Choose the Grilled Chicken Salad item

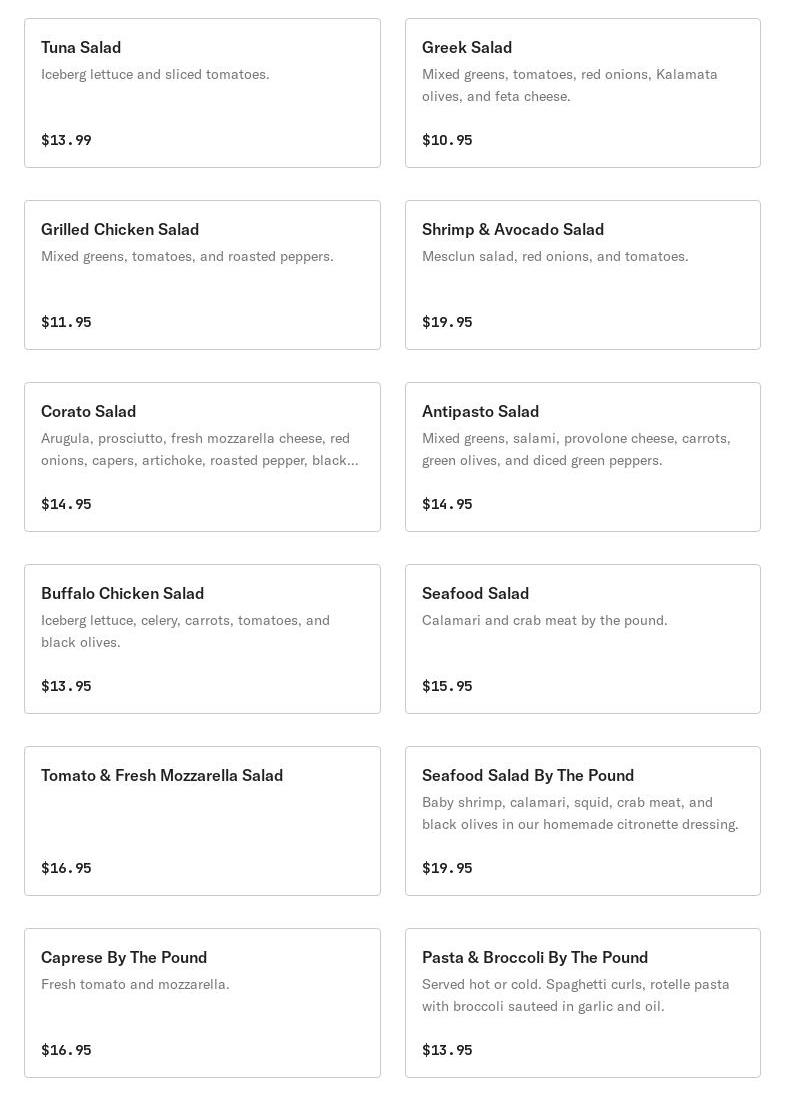click(x=203, y=275)
